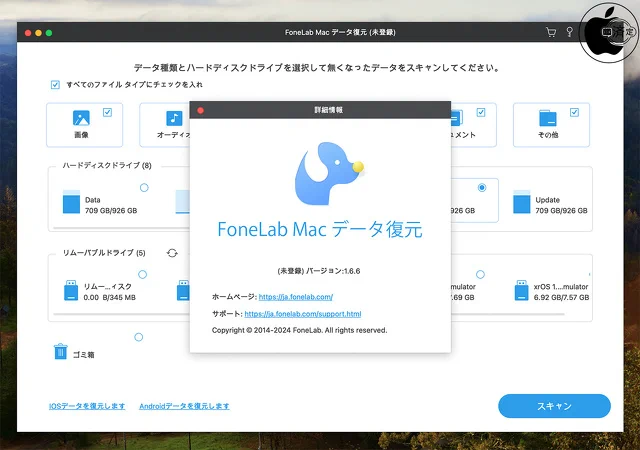Select the リムー...ィスク radio button

142,274
